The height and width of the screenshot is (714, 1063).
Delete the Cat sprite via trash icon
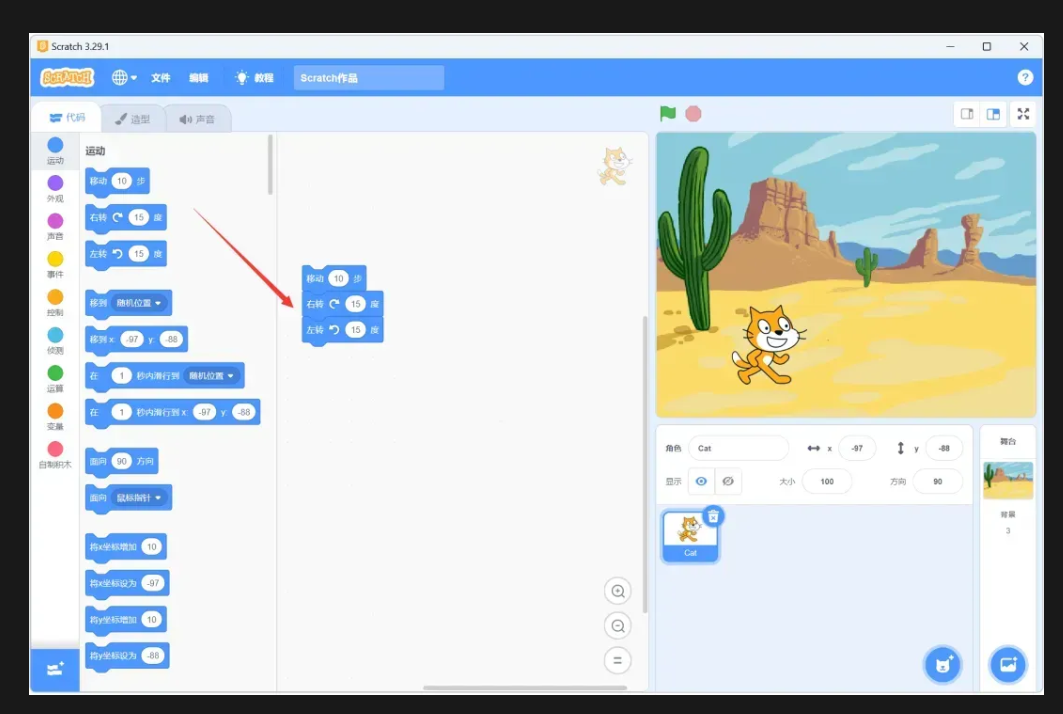tap(713, 516)
